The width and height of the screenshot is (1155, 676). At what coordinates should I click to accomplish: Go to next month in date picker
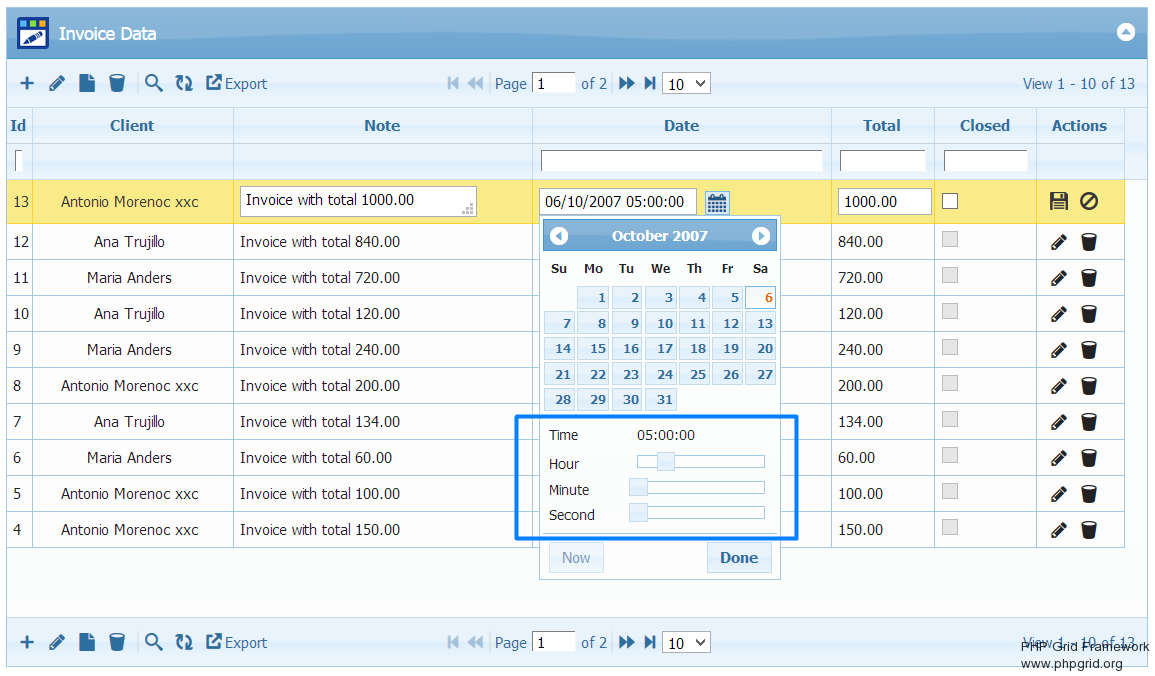(761, 236)
